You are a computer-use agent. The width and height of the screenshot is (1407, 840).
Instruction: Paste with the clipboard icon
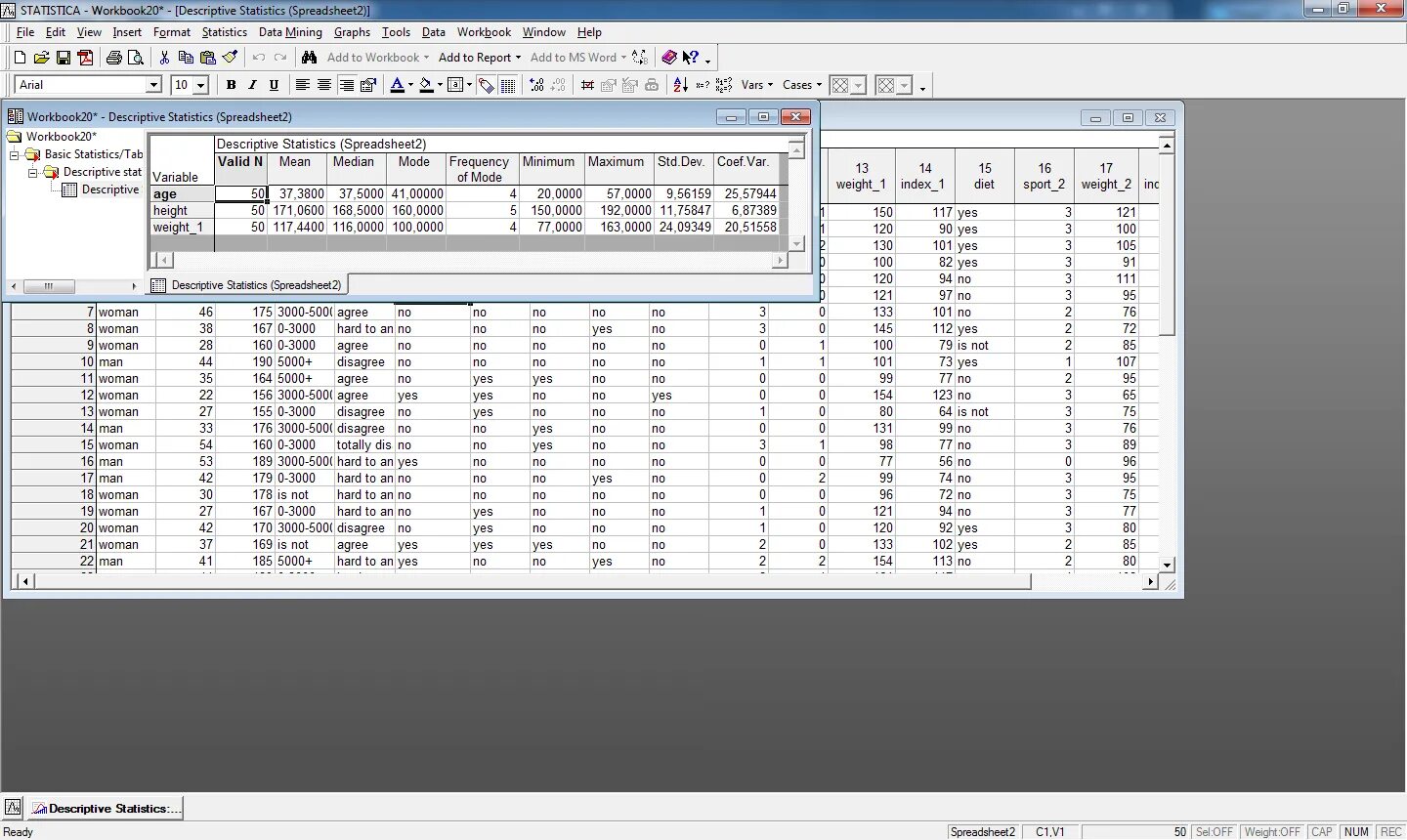(x=207, y=58)
